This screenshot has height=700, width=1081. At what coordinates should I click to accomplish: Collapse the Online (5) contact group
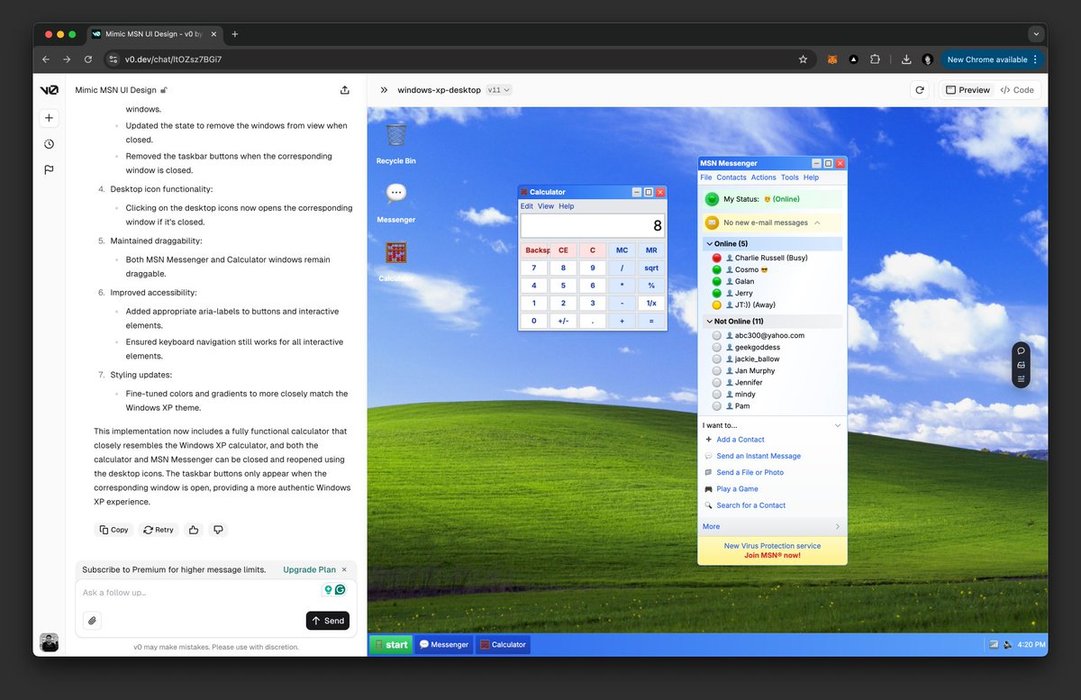(710, 244)
